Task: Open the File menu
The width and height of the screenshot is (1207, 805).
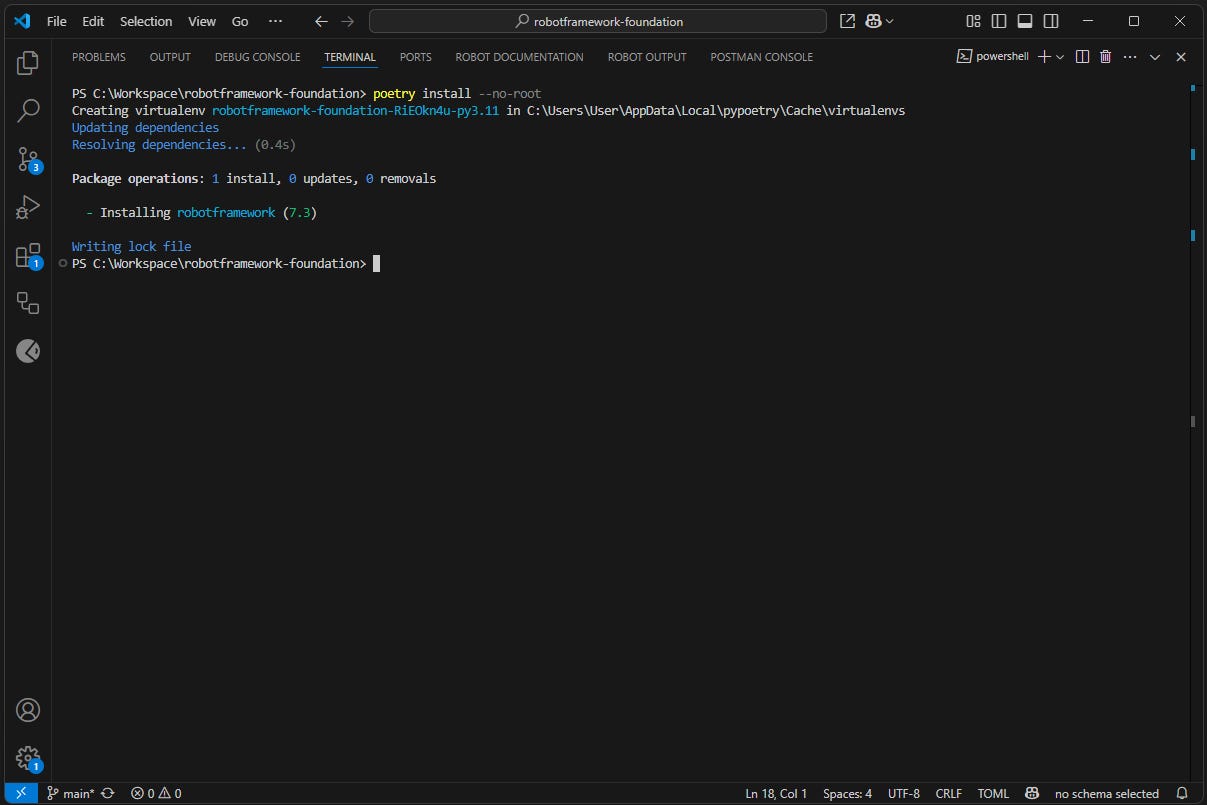Action: 58,21
